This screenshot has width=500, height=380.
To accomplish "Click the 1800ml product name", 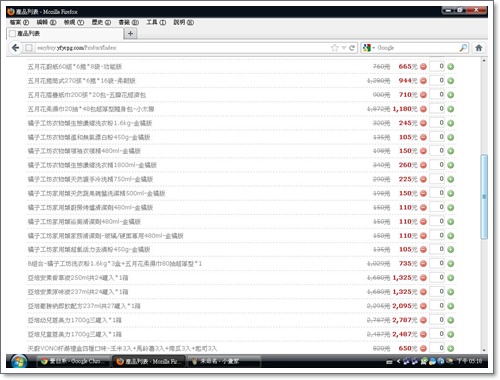I will 92,165.
